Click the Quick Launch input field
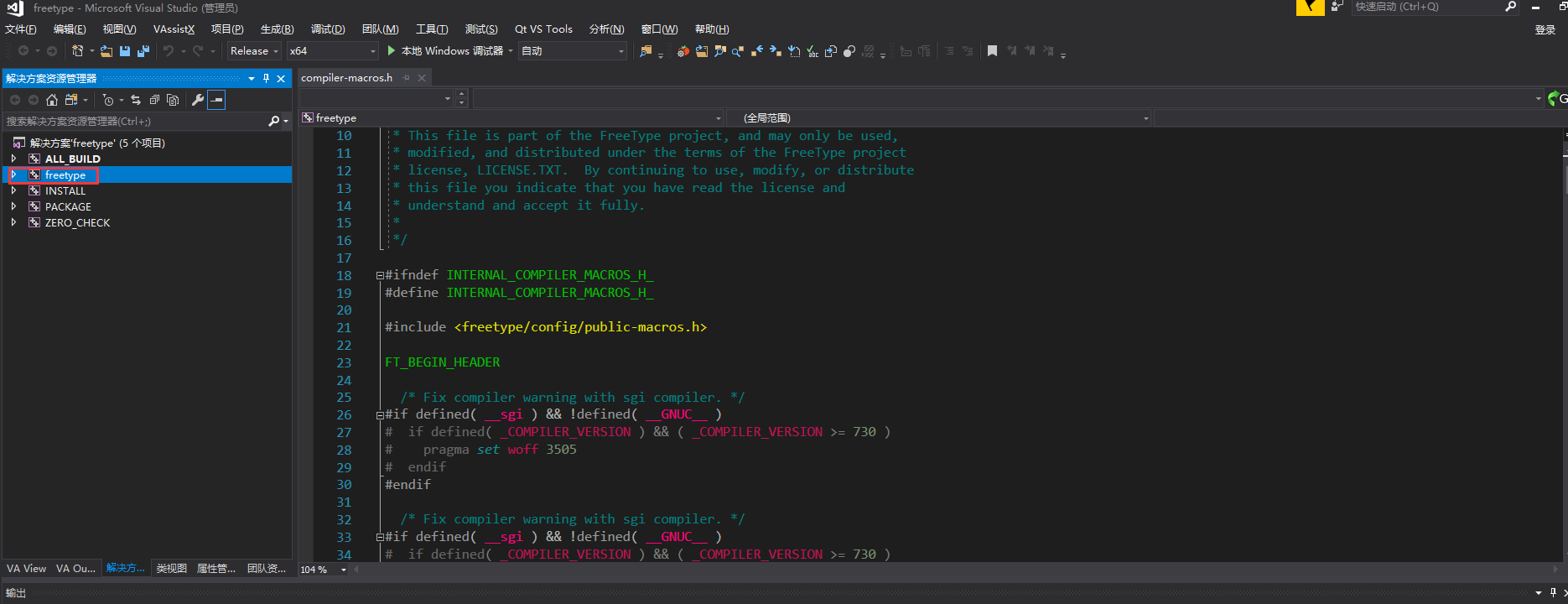The image size is (1568, 604). [x=1427, y=7]
